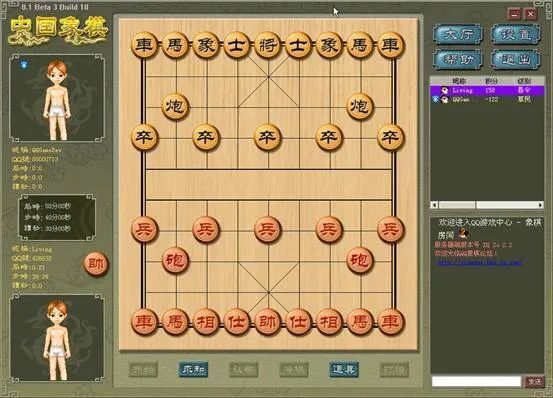Select the QQGam player row in list
The width and height of the screenshot is (553, 398).
487,99
